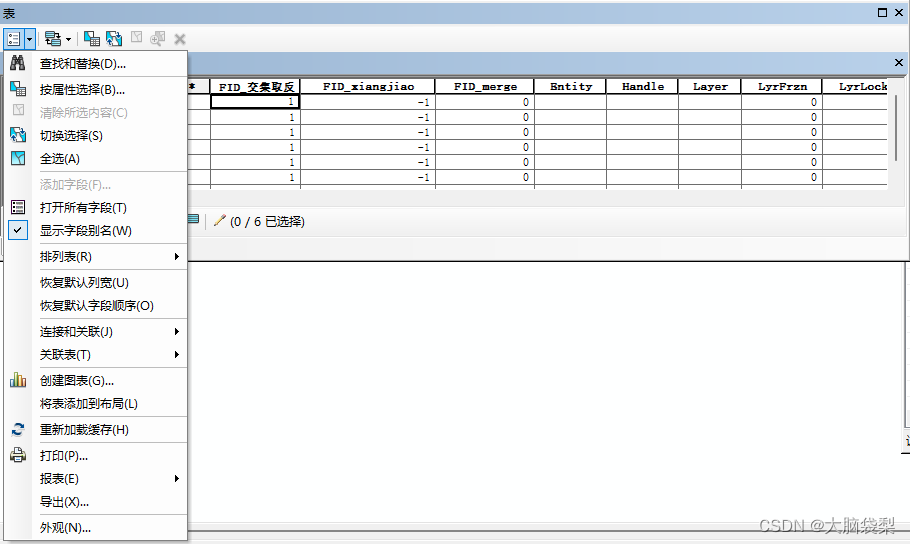Click the icon beside 按属性选择

click(18, 88)
